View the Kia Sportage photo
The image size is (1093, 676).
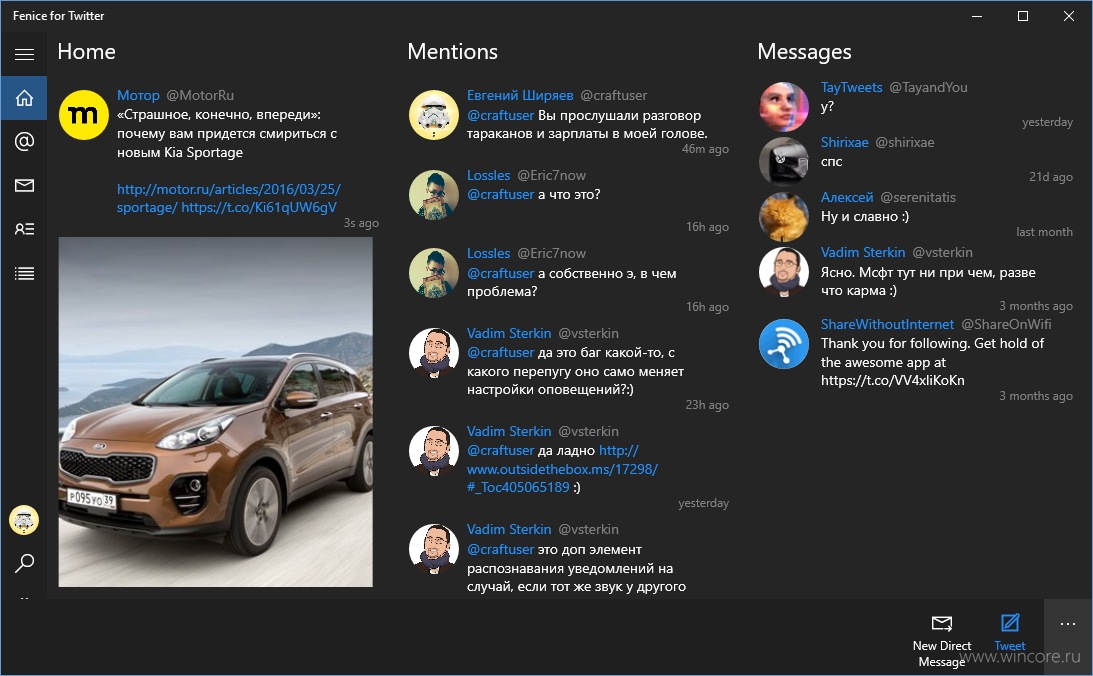(215, 412)
